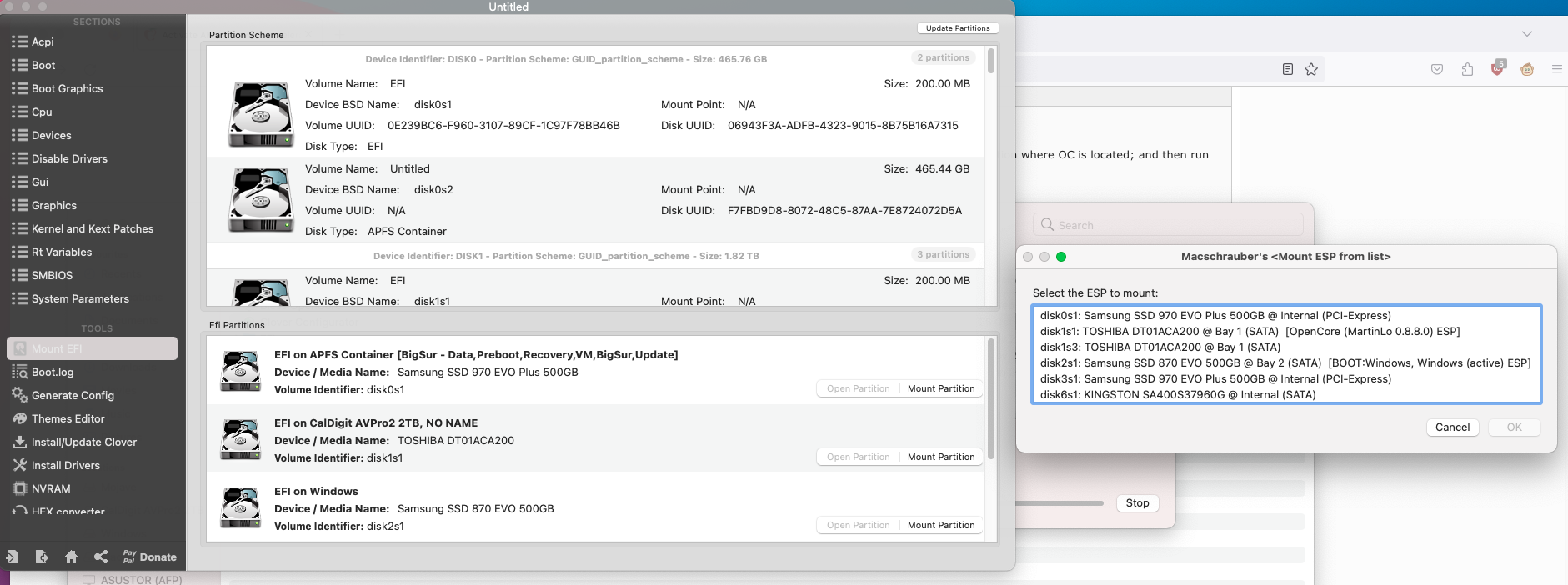Click Open Partition for disk1s1
Image resolution: width=1568 pixels, height=585 pixels.
pyautogui.click(x=858, y=457)
